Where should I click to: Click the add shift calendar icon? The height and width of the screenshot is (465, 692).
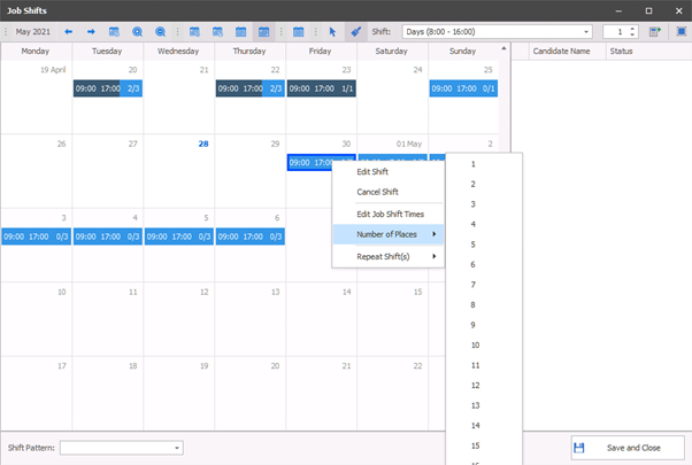655,32
